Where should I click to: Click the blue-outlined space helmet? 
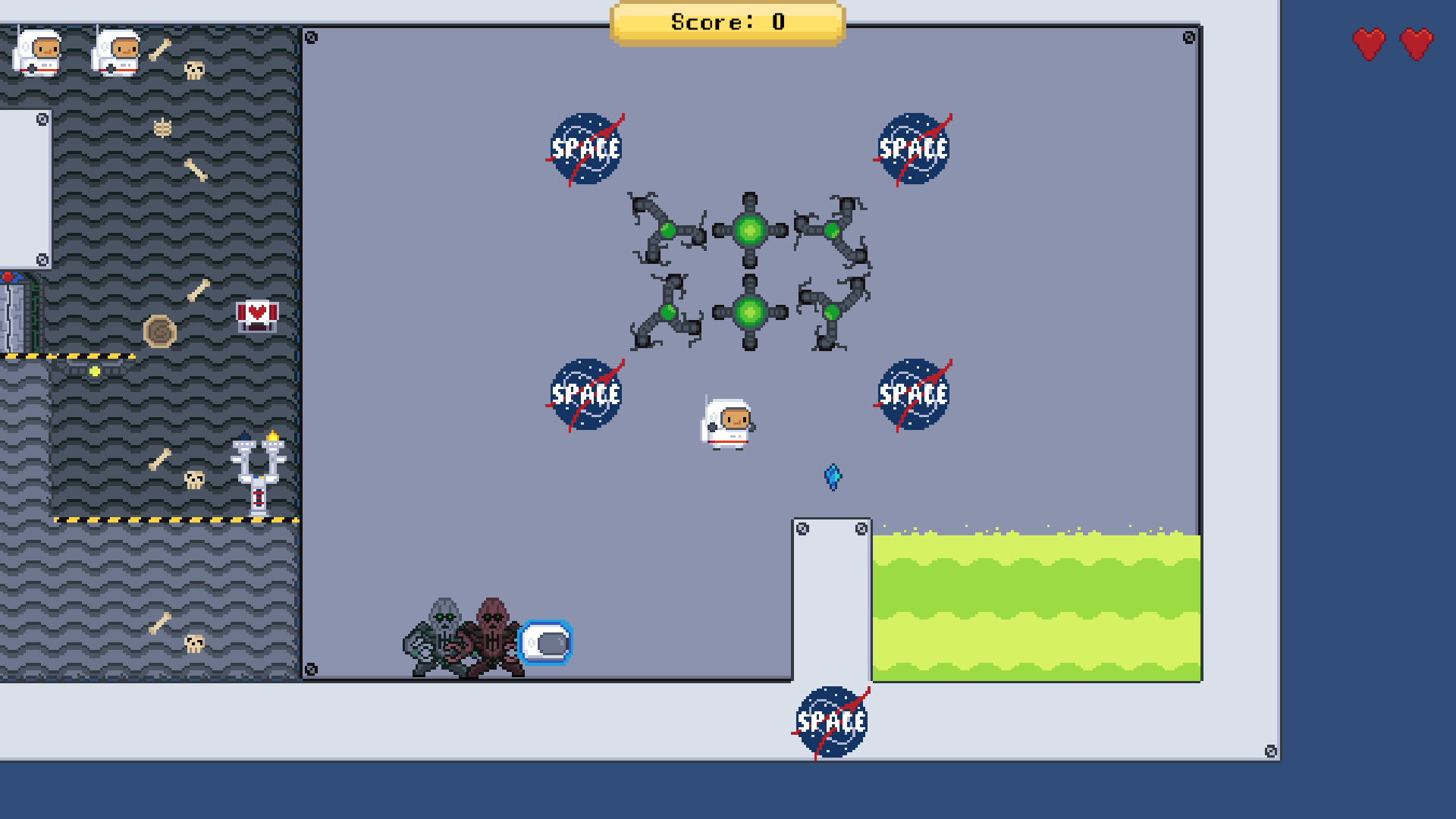pos(545,643)
